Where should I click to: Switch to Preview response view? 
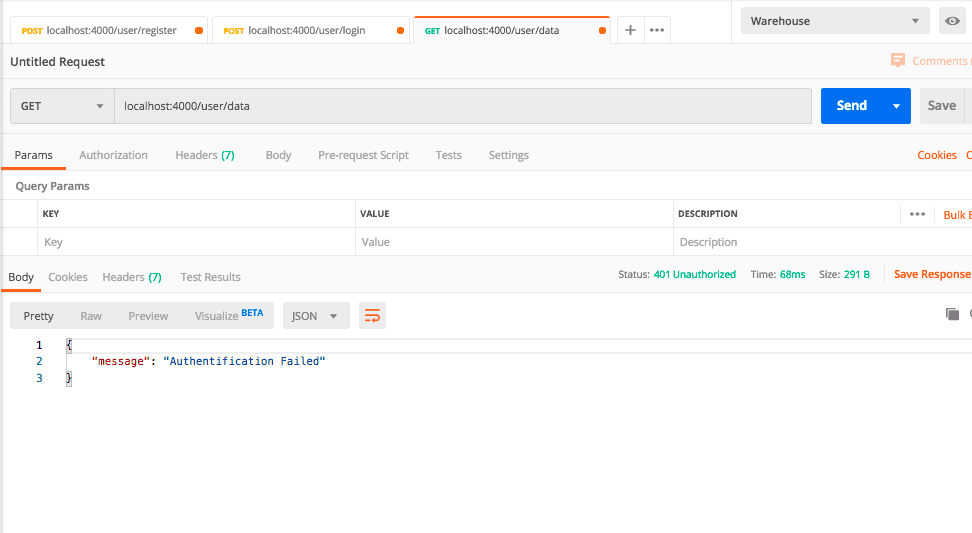(148, 316)
